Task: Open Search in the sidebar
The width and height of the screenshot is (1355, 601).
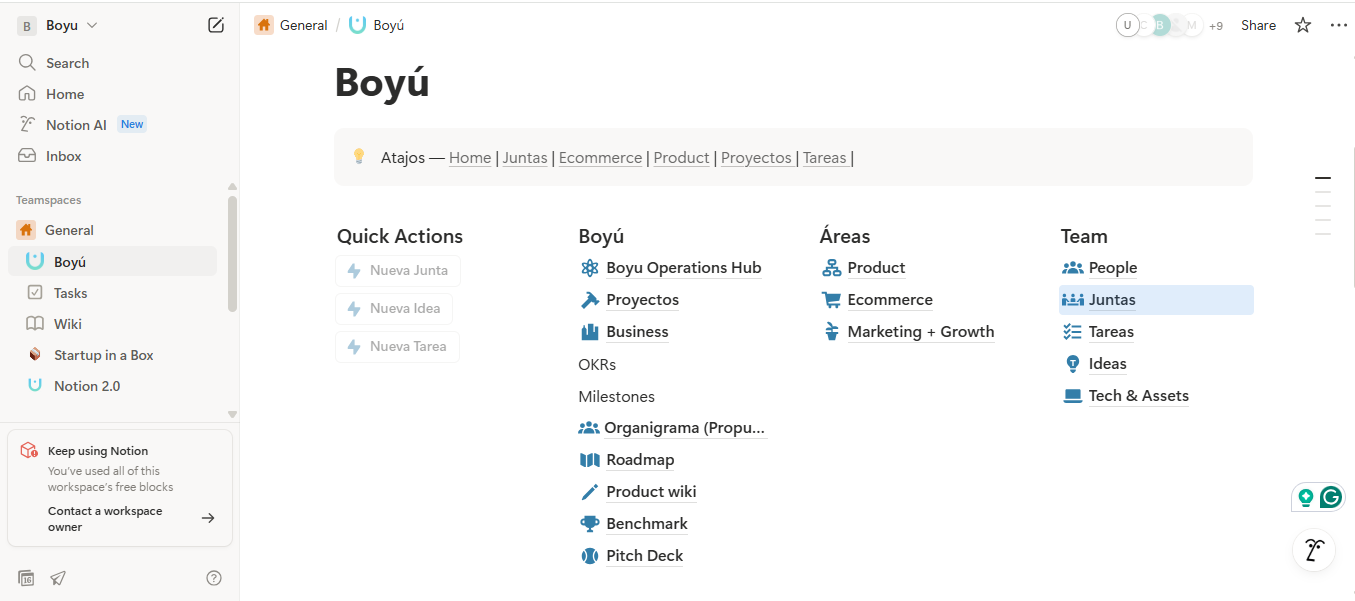Action: tap(67, 63)
